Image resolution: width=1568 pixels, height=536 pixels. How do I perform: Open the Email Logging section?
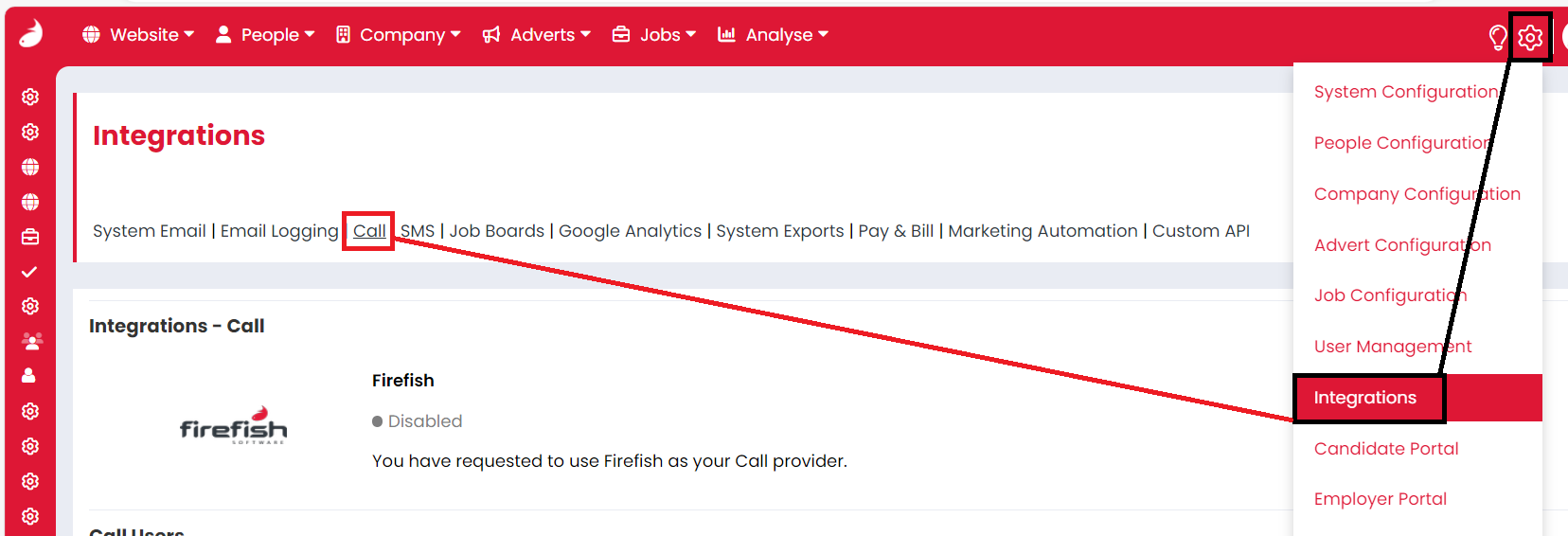(279, 231)
